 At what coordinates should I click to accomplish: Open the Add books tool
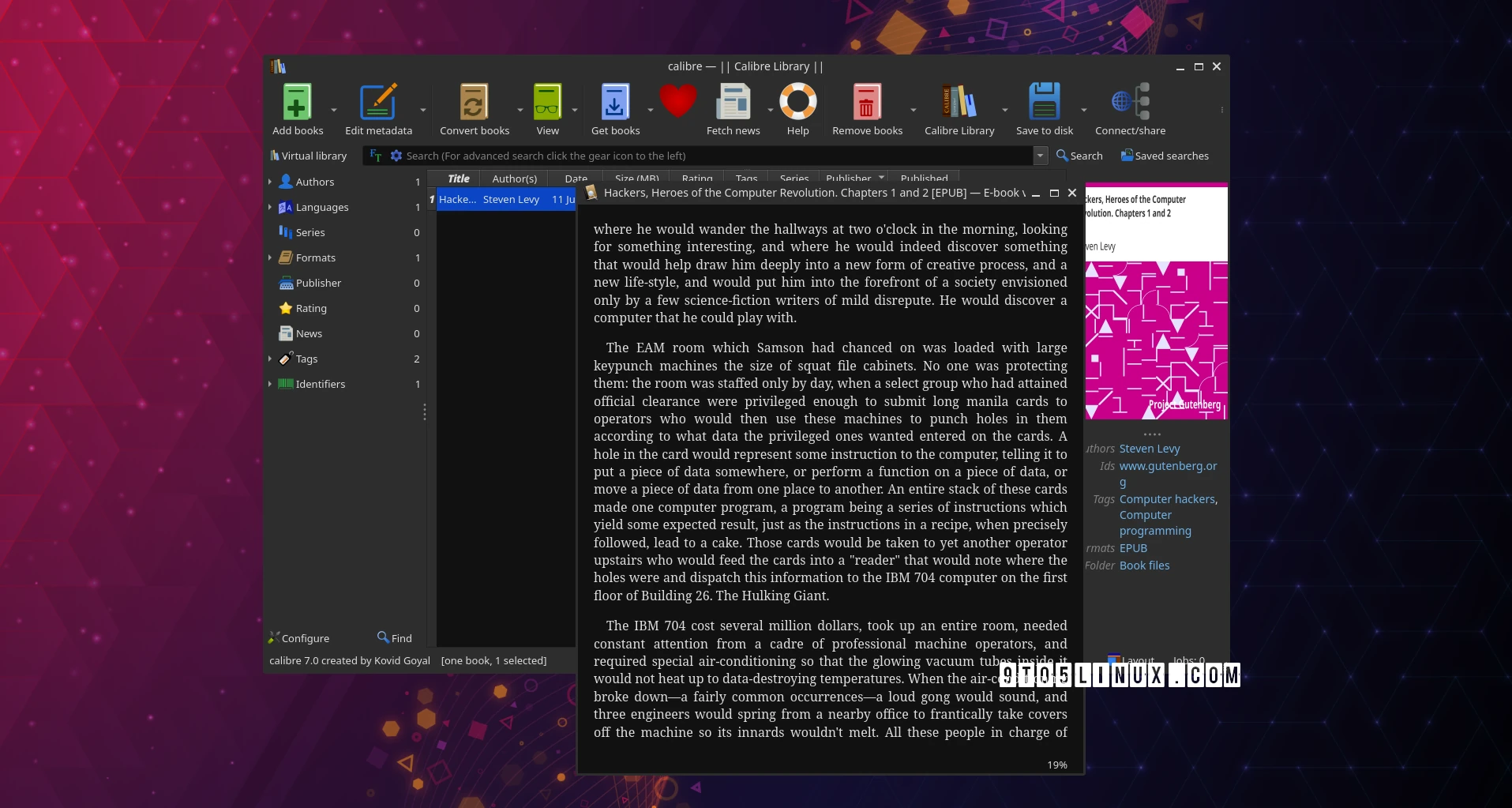pyautogui.click(x=297, y=103)
